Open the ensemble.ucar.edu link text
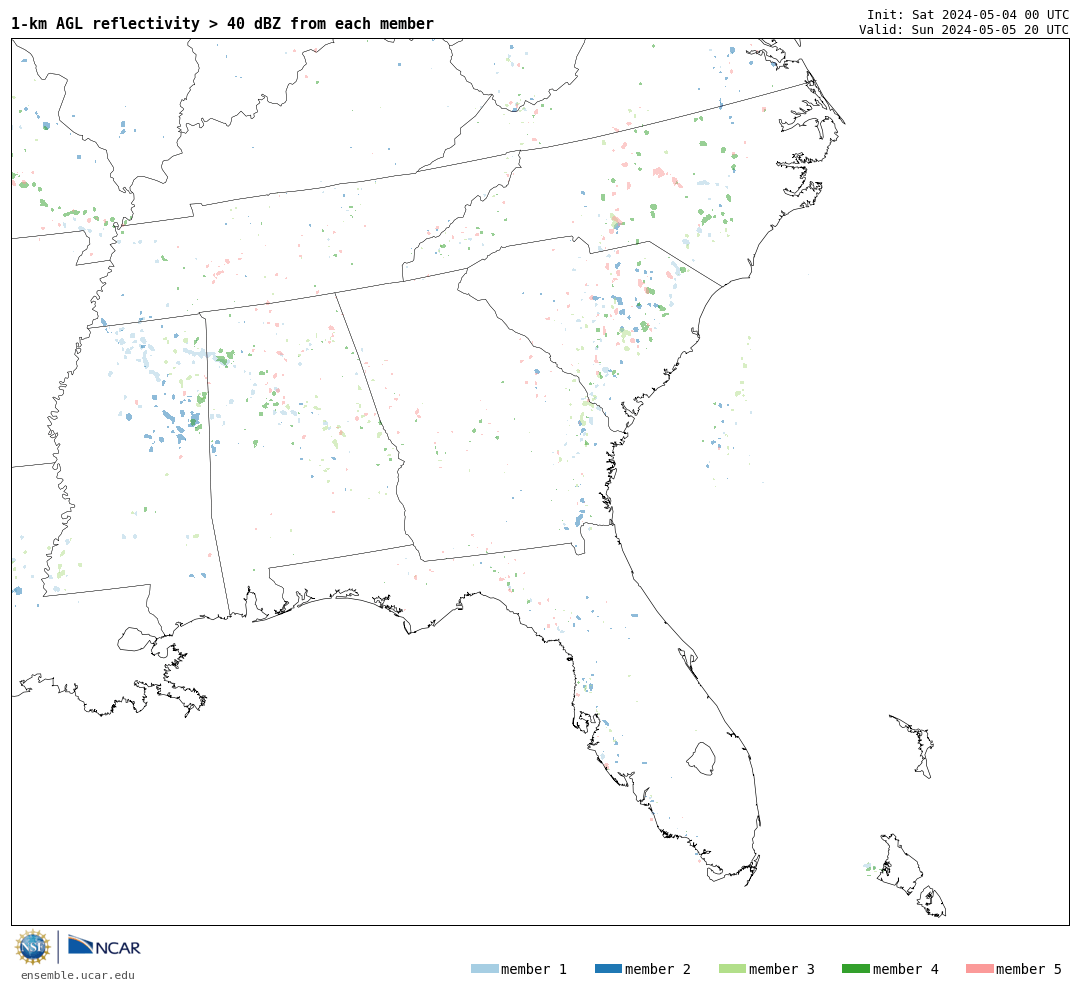 (x=78, y=975)
